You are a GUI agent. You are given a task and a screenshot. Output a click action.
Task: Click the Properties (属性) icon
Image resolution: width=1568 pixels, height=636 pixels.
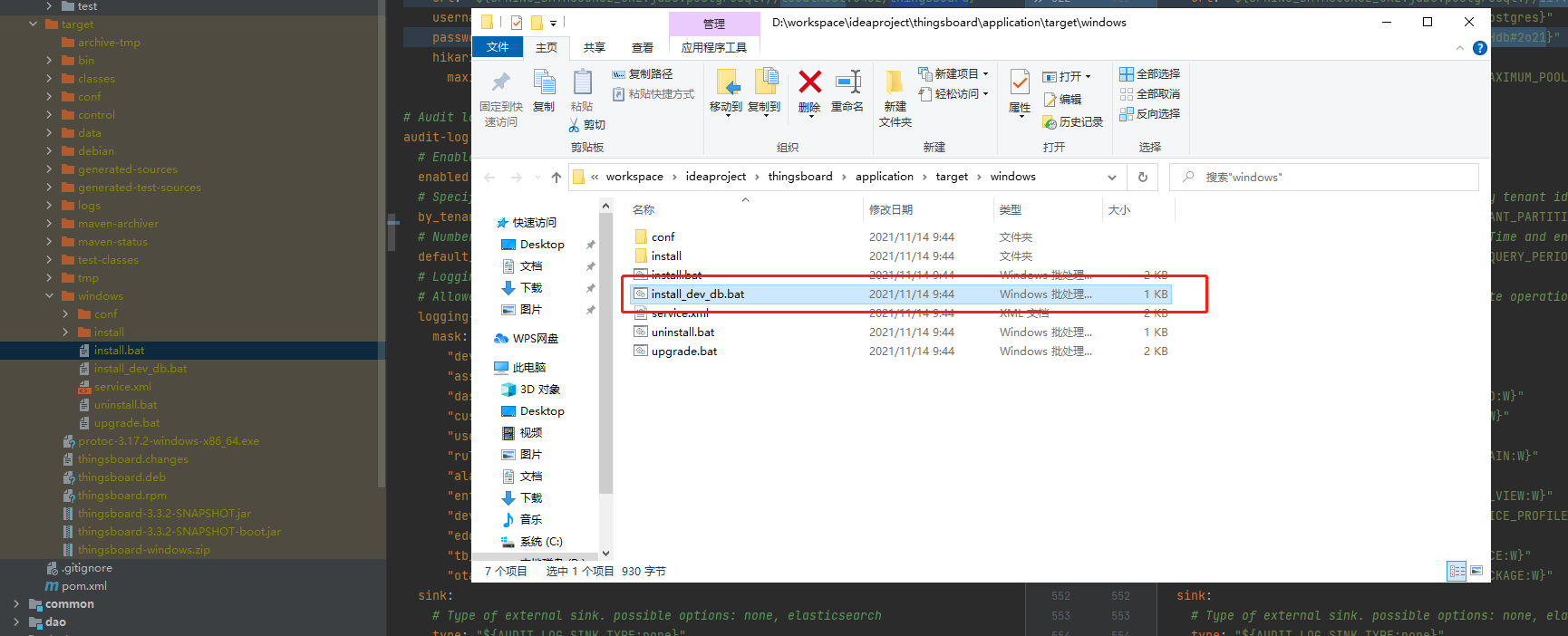click(x=1020, y=82)
